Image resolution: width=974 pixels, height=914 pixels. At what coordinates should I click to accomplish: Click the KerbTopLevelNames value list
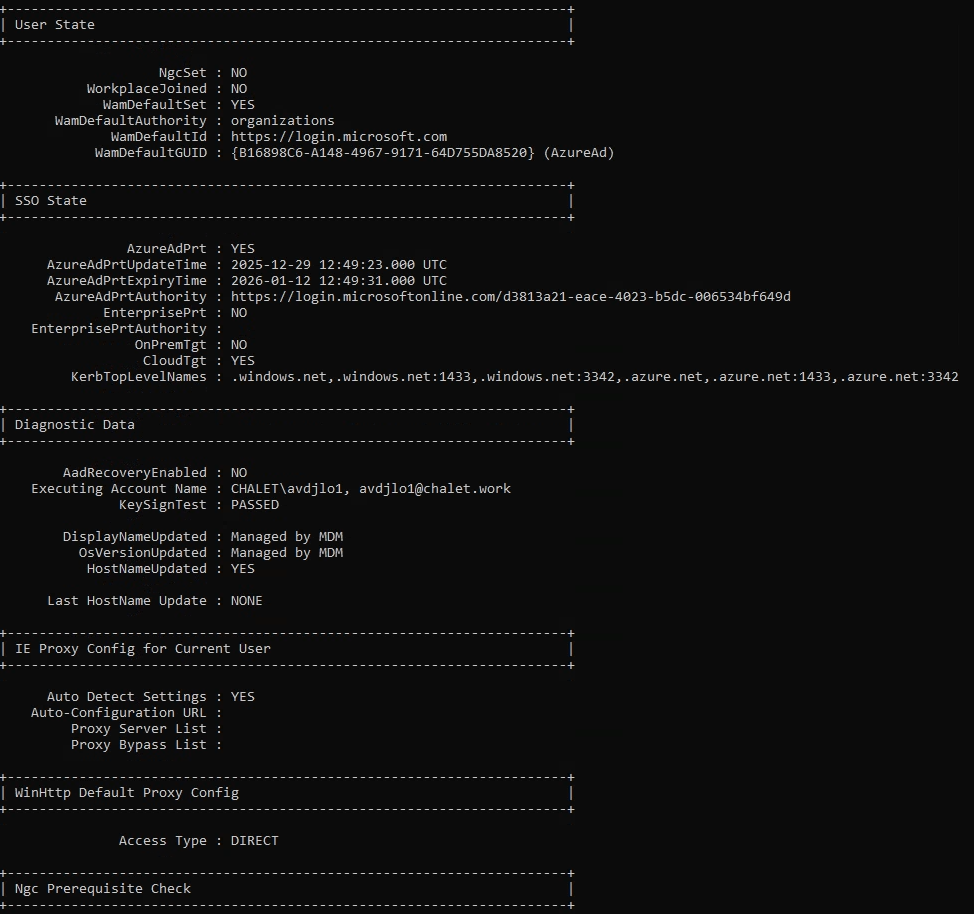(x=594, y=377)
